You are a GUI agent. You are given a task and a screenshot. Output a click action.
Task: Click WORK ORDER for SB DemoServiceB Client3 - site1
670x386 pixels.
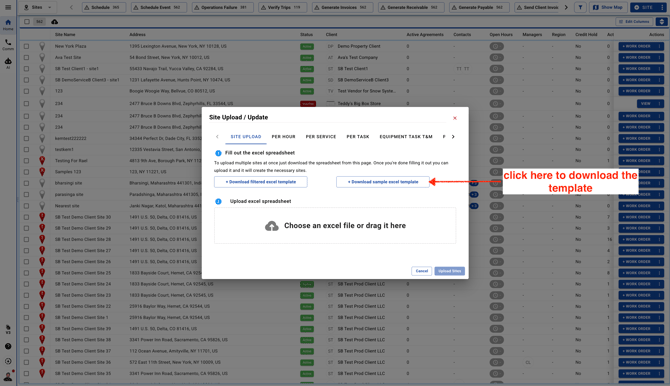coord(636,80)
